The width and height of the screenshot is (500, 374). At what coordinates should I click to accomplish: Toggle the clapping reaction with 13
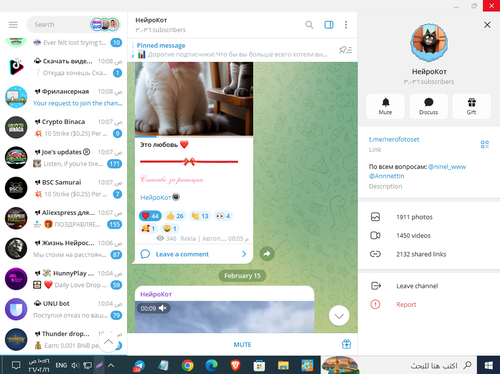pyautogui.click(x=200, y=216)
